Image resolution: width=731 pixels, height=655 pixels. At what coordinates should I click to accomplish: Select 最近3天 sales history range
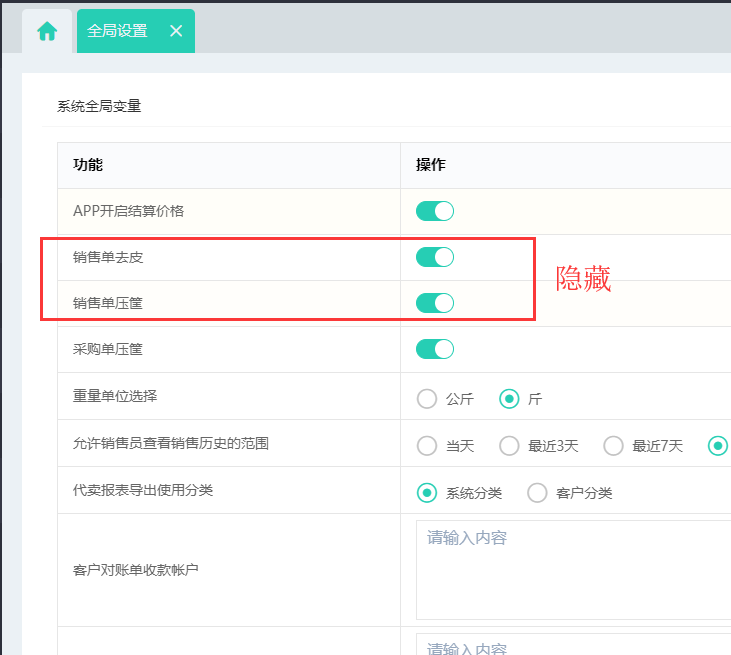pyautogui.click(x=509, y=446)
